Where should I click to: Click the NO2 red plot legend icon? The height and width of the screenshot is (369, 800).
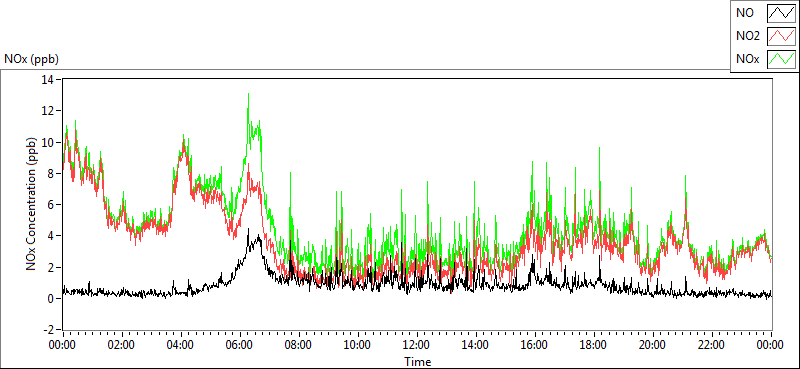pos(781,36)
